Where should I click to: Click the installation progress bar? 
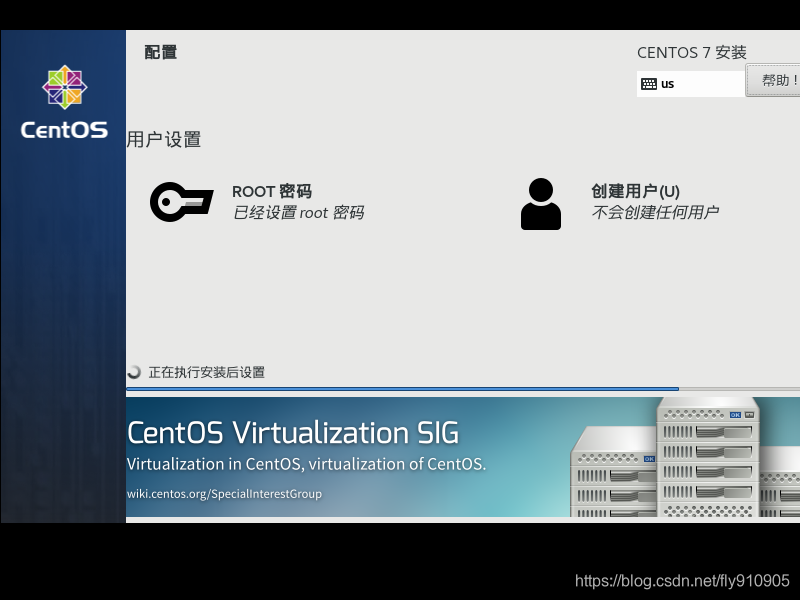tap(463, 389)
